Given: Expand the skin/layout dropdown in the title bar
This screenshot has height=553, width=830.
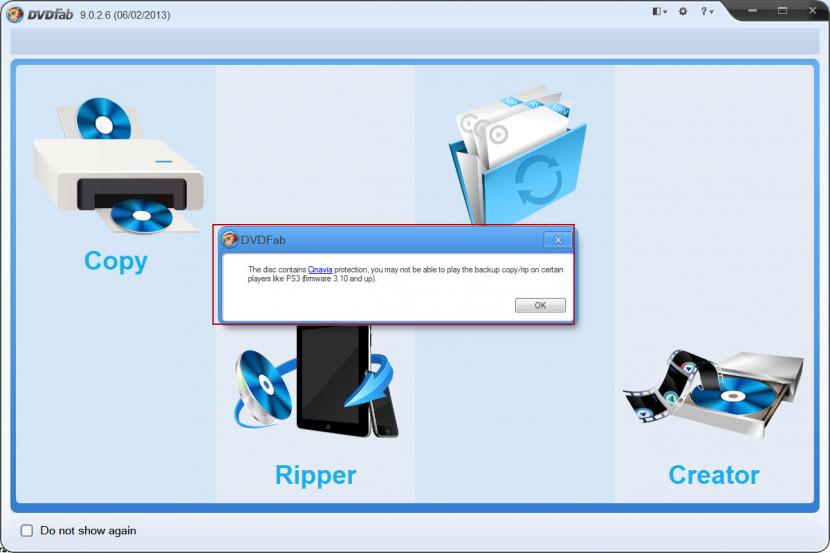Looking at the screenshot, I should click(x=660, y=11).
